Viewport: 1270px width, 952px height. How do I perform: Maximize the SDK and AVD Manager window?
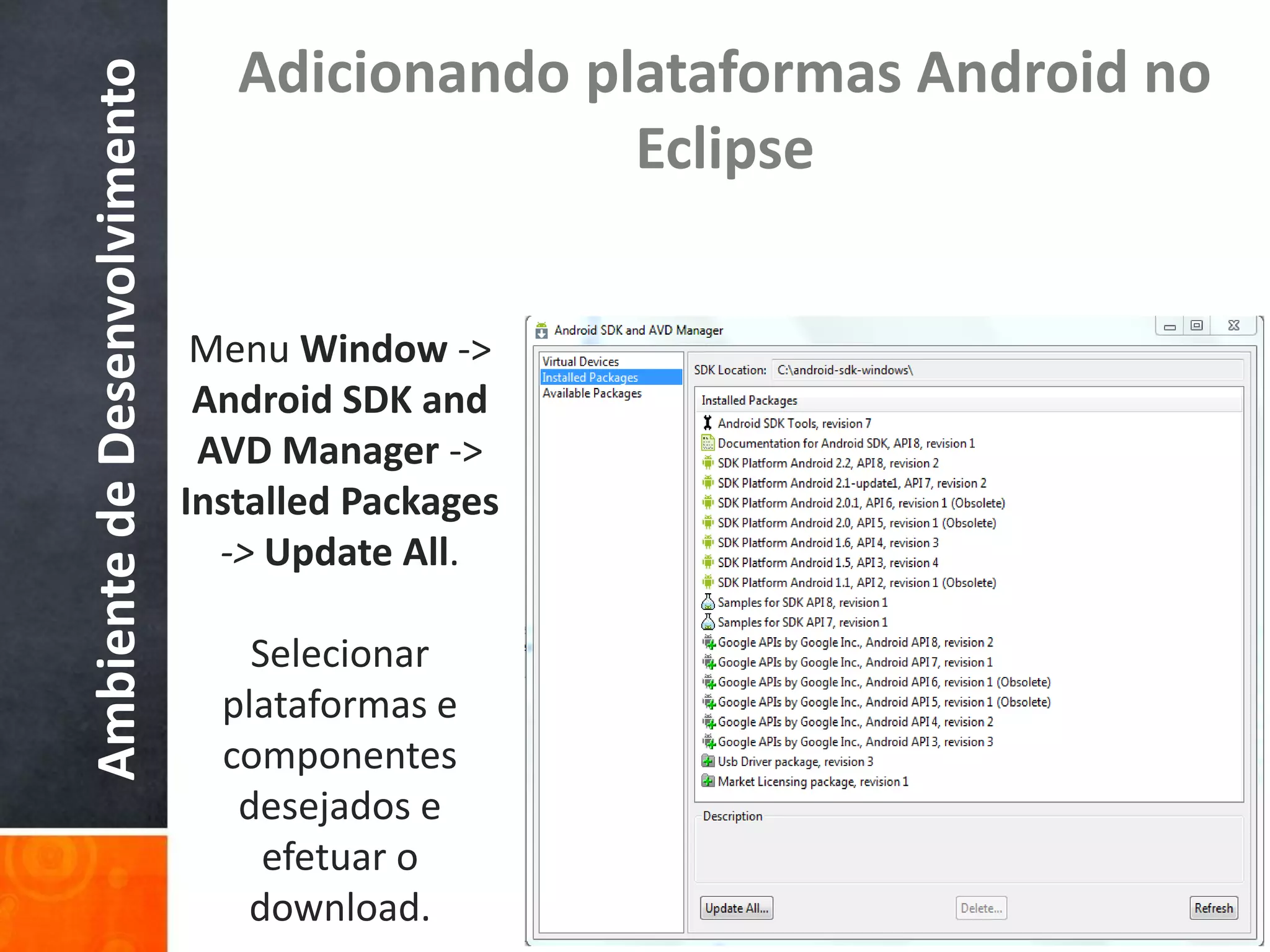pos(1197,326)
